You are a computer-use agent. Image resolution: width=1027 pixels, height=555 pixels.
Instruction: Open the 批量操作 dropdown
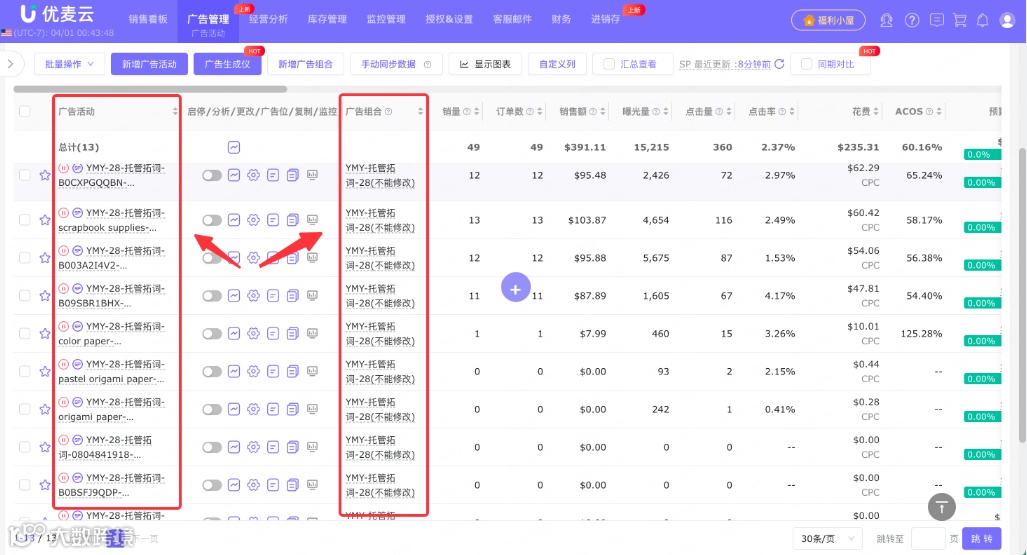(x=69, y=64)
